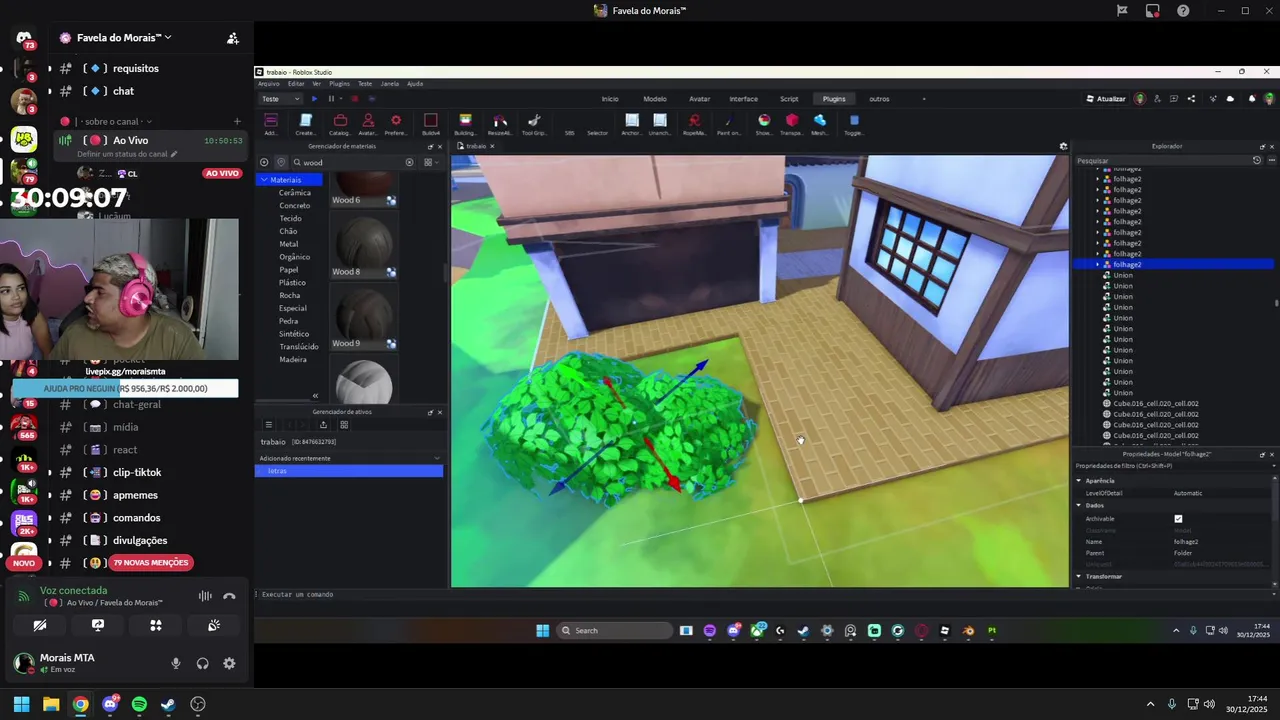This screenshot has width=1280, height=720.
Task: Toggle Discord headphone deafen
Action: [x=203, y=663]
